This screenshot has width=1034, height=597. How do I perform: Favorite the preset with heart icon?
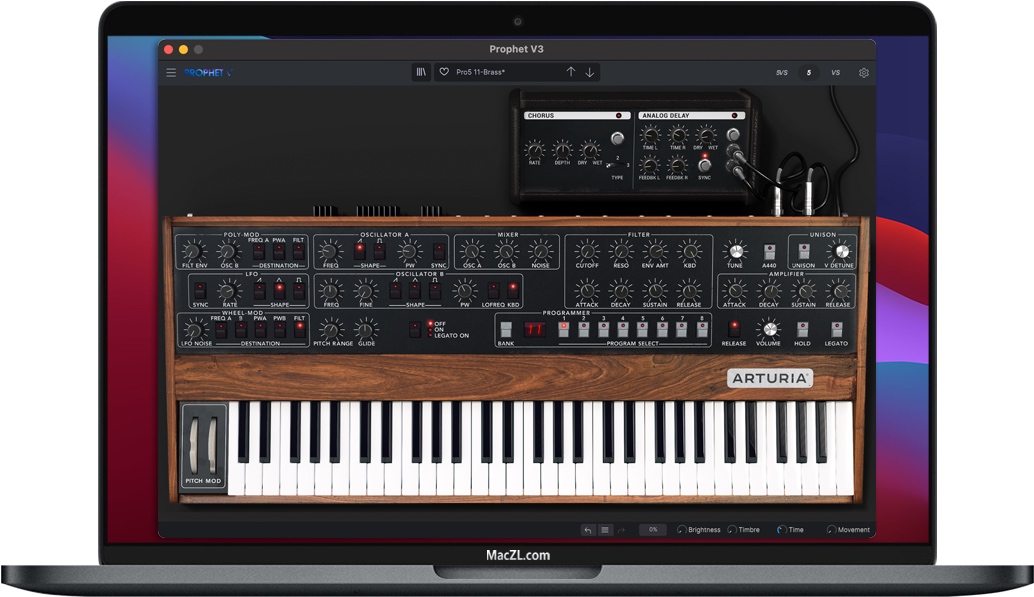coord(444,72)
